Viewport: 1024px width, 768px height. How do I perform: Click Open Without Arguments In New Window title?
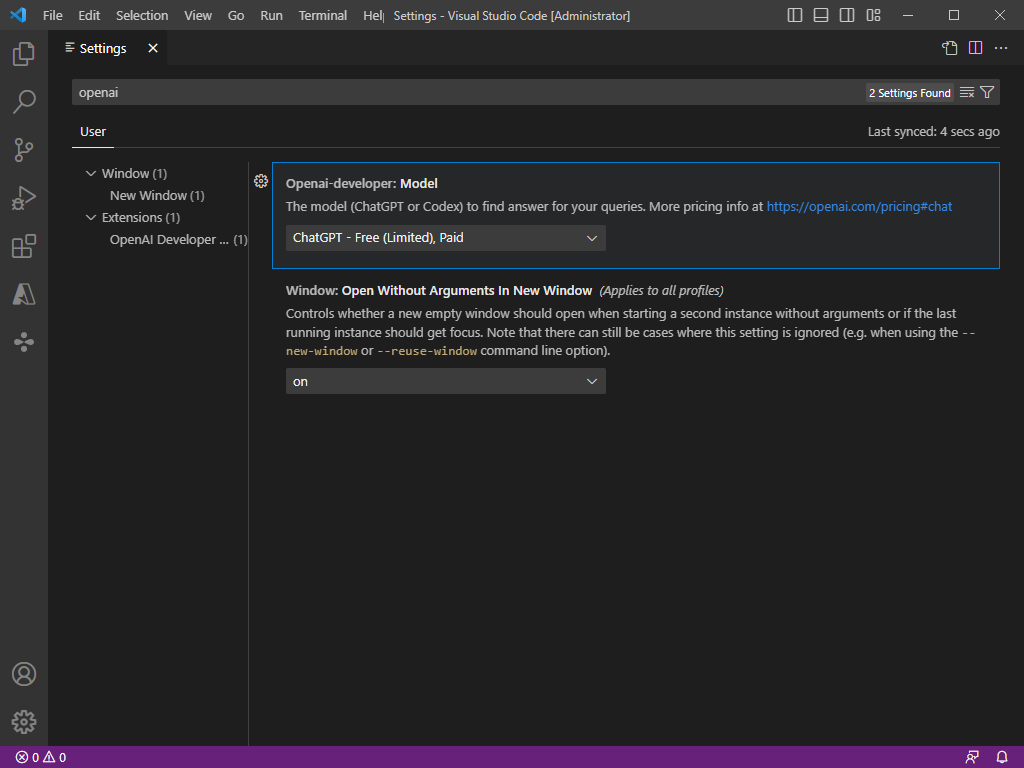467,291
